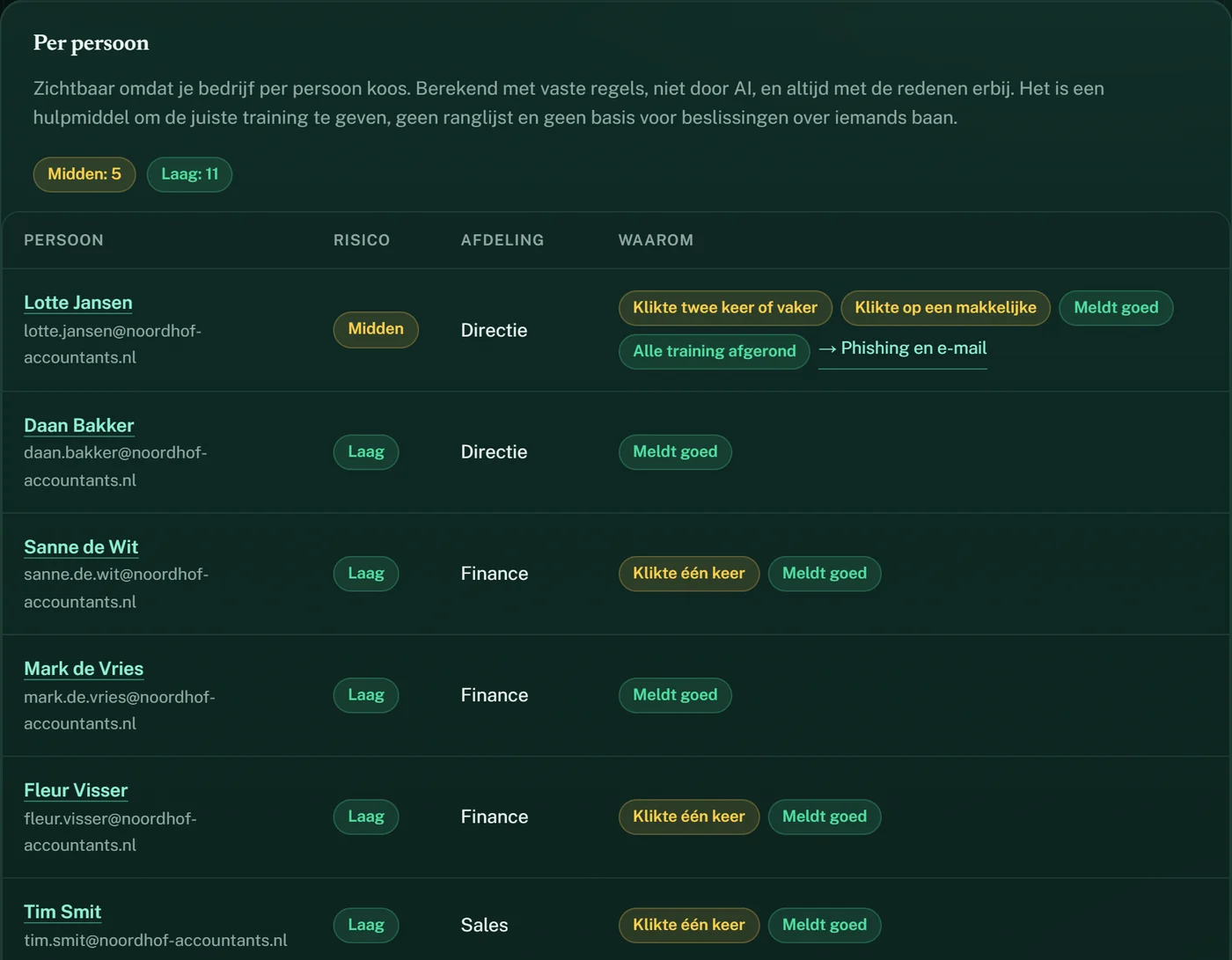Follow the 'Phishing en e-mail' training link
The width and height of the screenshot is (1232, 960).
[902, 348]
